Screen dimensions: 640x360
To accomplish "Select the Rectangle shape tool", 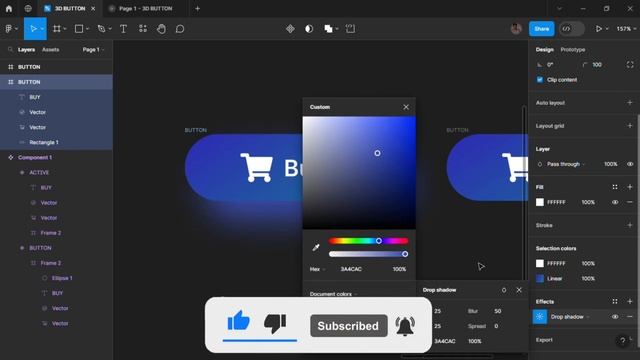I will [79, 29].
